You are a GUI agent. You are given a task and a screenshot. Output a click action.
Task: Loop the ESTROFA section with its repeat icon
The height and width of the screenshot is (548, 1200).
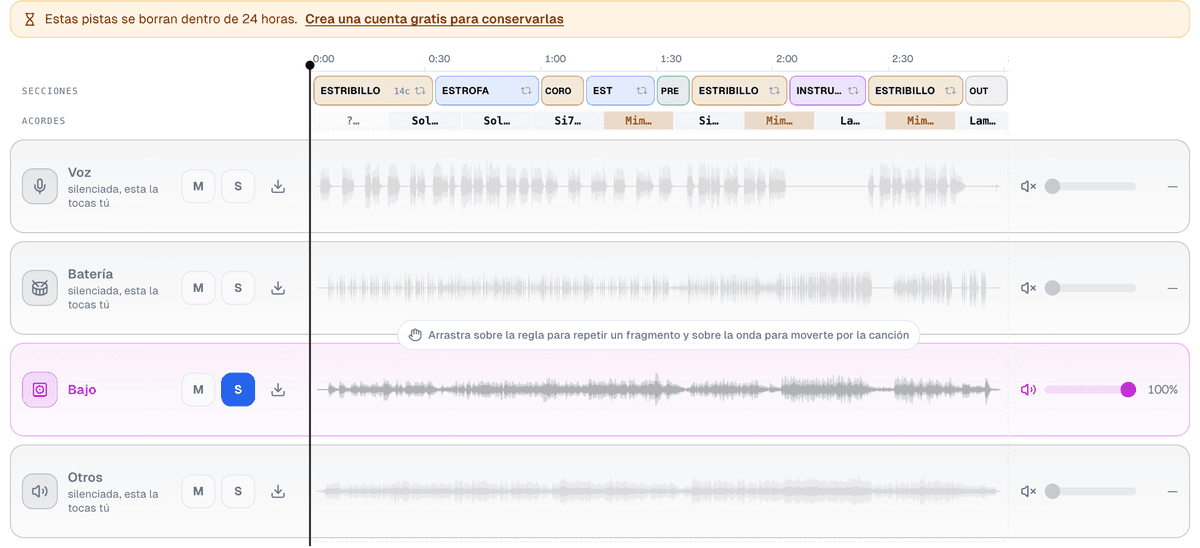[526, 91]
